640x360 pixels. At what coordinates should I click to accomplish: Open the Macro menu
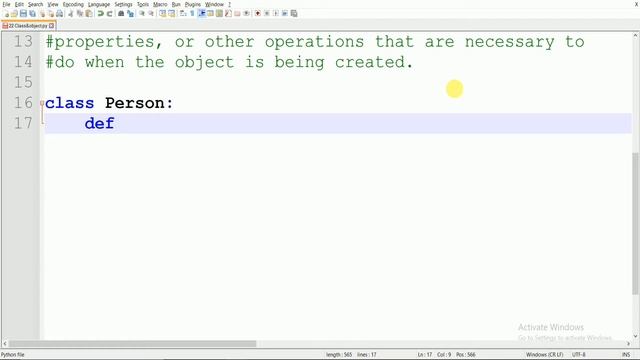pos(160,4)
